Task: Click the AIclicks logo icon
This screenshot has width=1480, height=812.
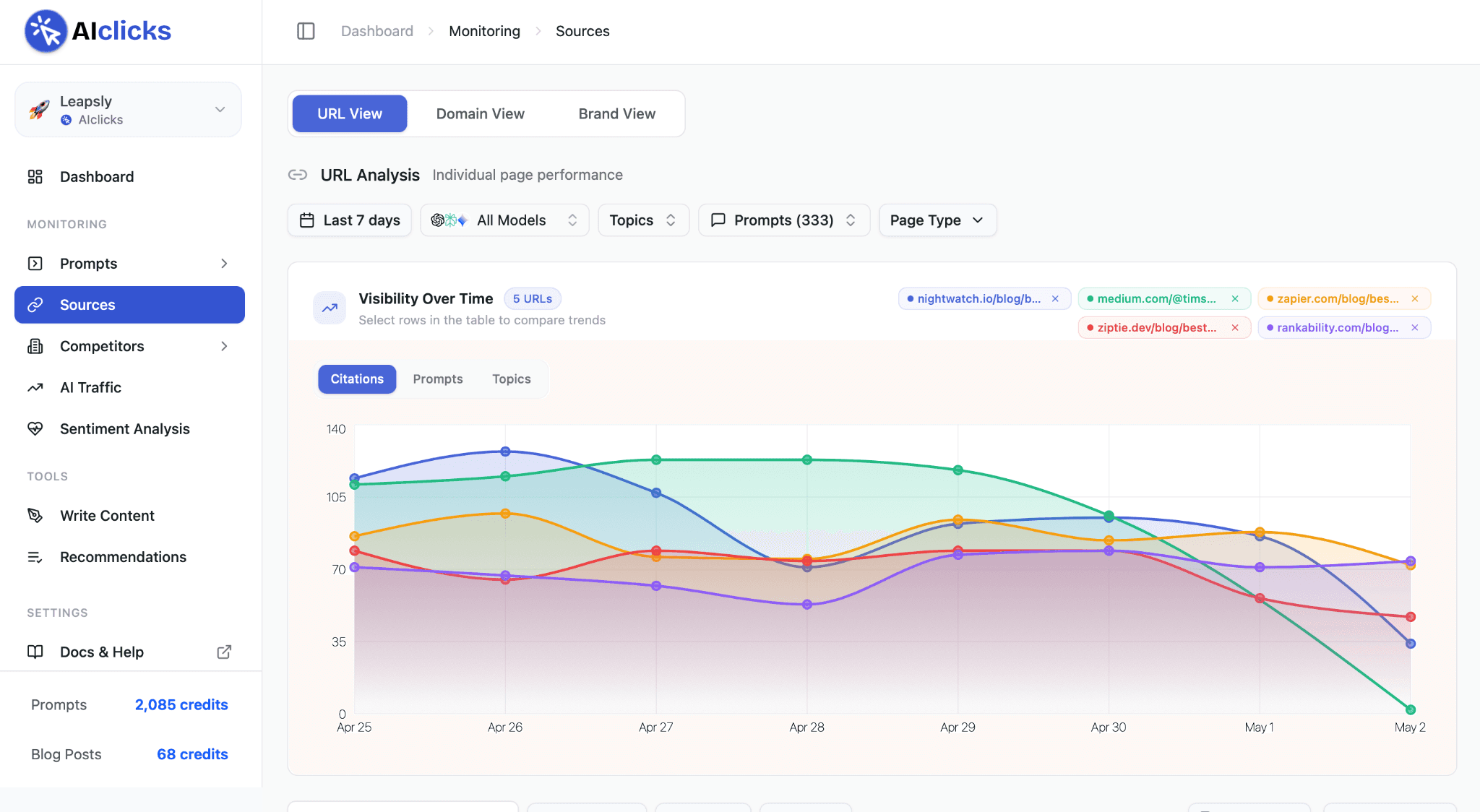Action: [46, 31]
